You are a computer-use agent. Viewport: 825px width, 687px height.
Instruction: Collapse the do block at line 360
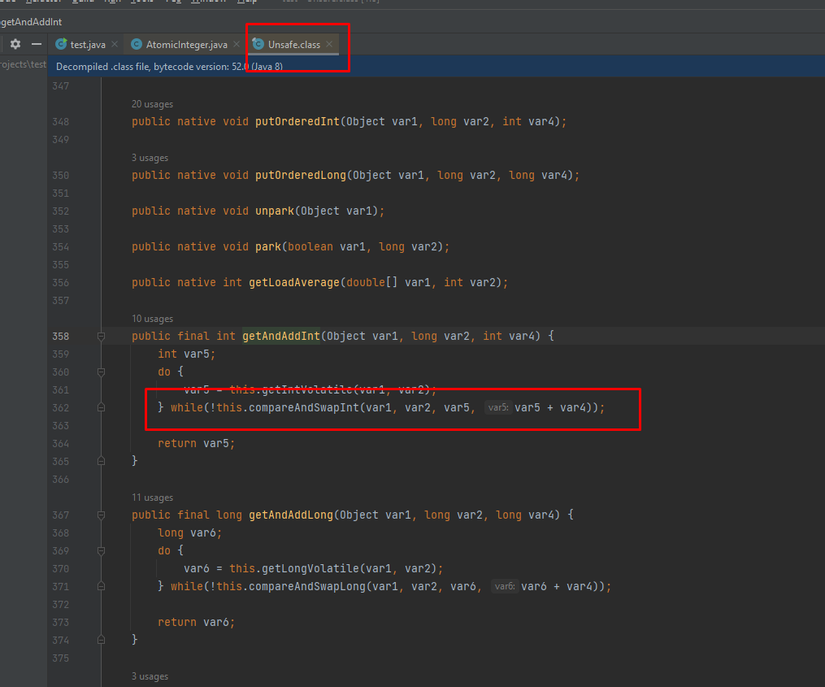[x=101, y=372]
